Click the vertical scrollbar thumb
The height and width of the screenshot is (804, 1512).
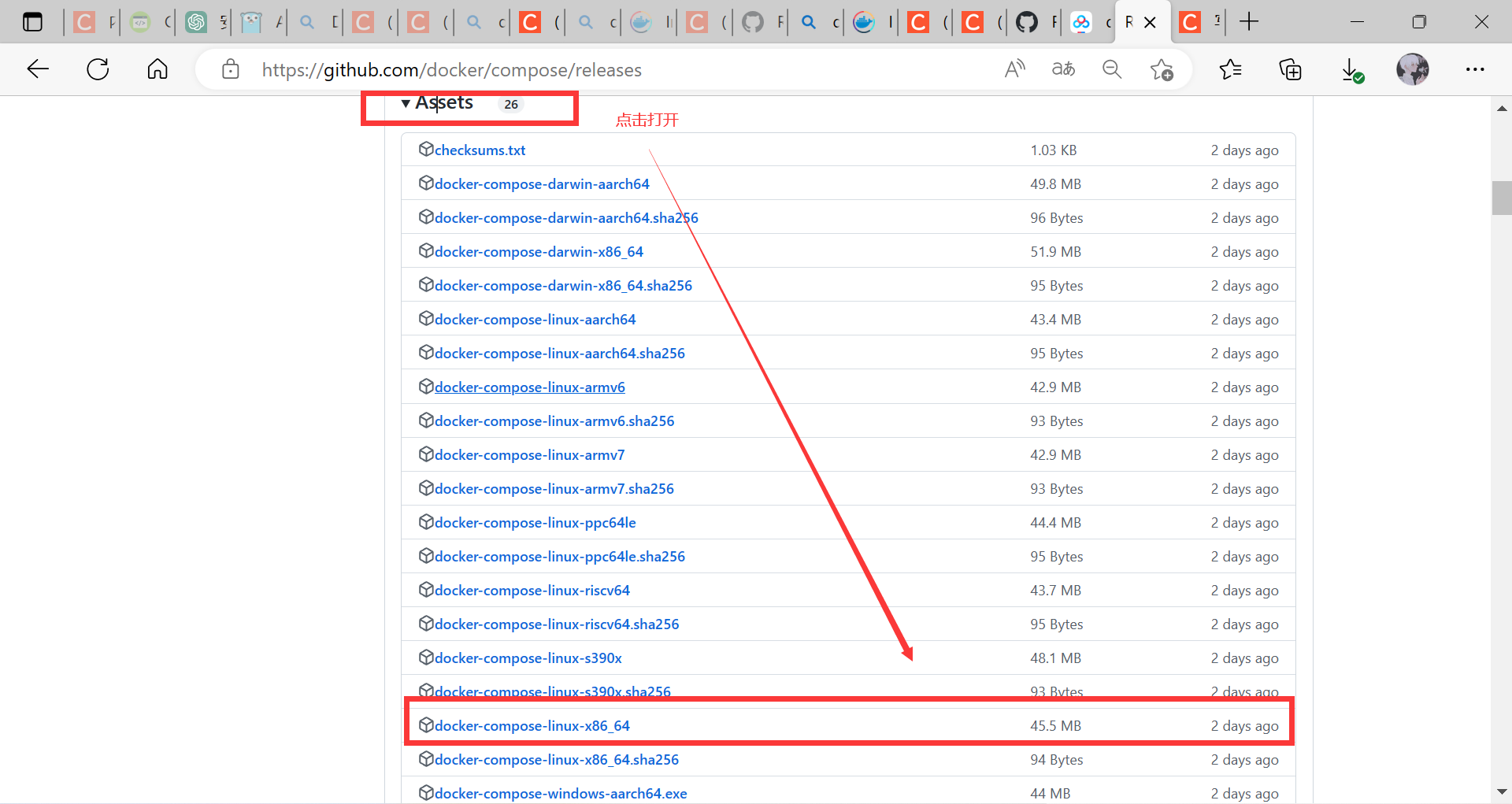[1502, 198]
